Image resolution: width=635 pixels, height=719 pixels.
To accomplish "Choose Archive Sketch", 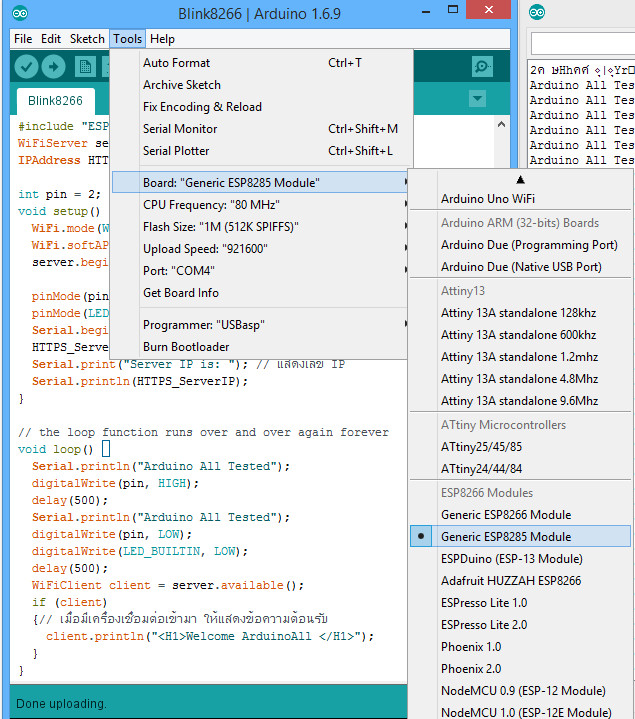I will [262, 85].
